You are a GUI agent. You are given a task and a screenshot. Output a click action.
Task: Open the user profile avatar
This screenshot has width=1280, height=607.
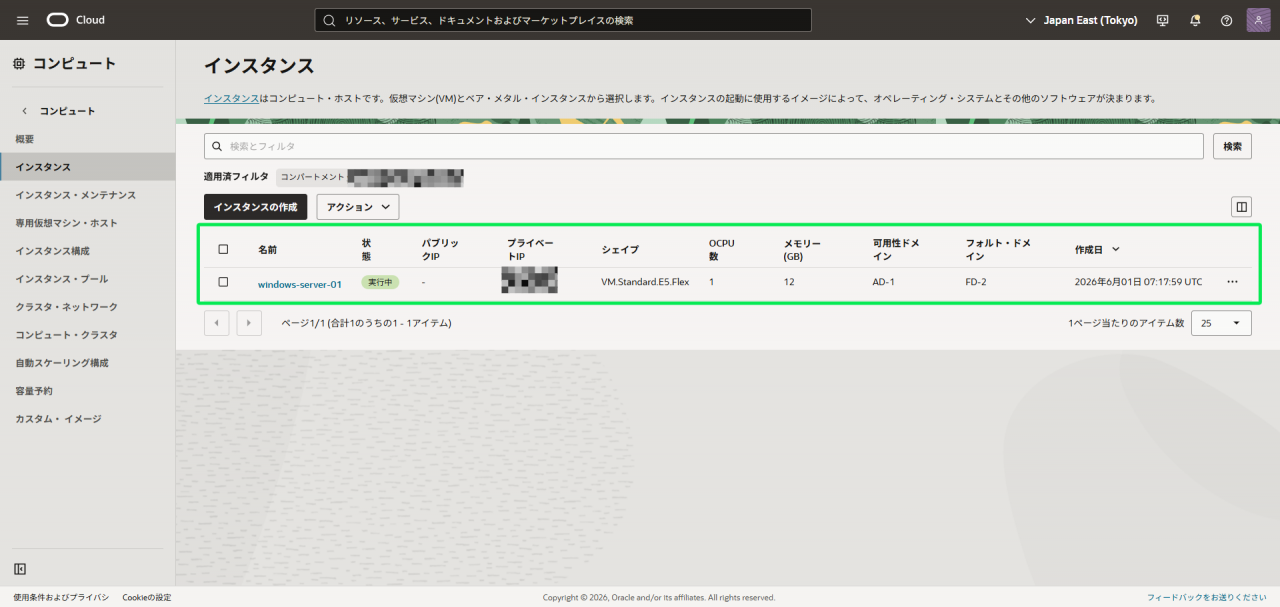(x=1258, y=20)
